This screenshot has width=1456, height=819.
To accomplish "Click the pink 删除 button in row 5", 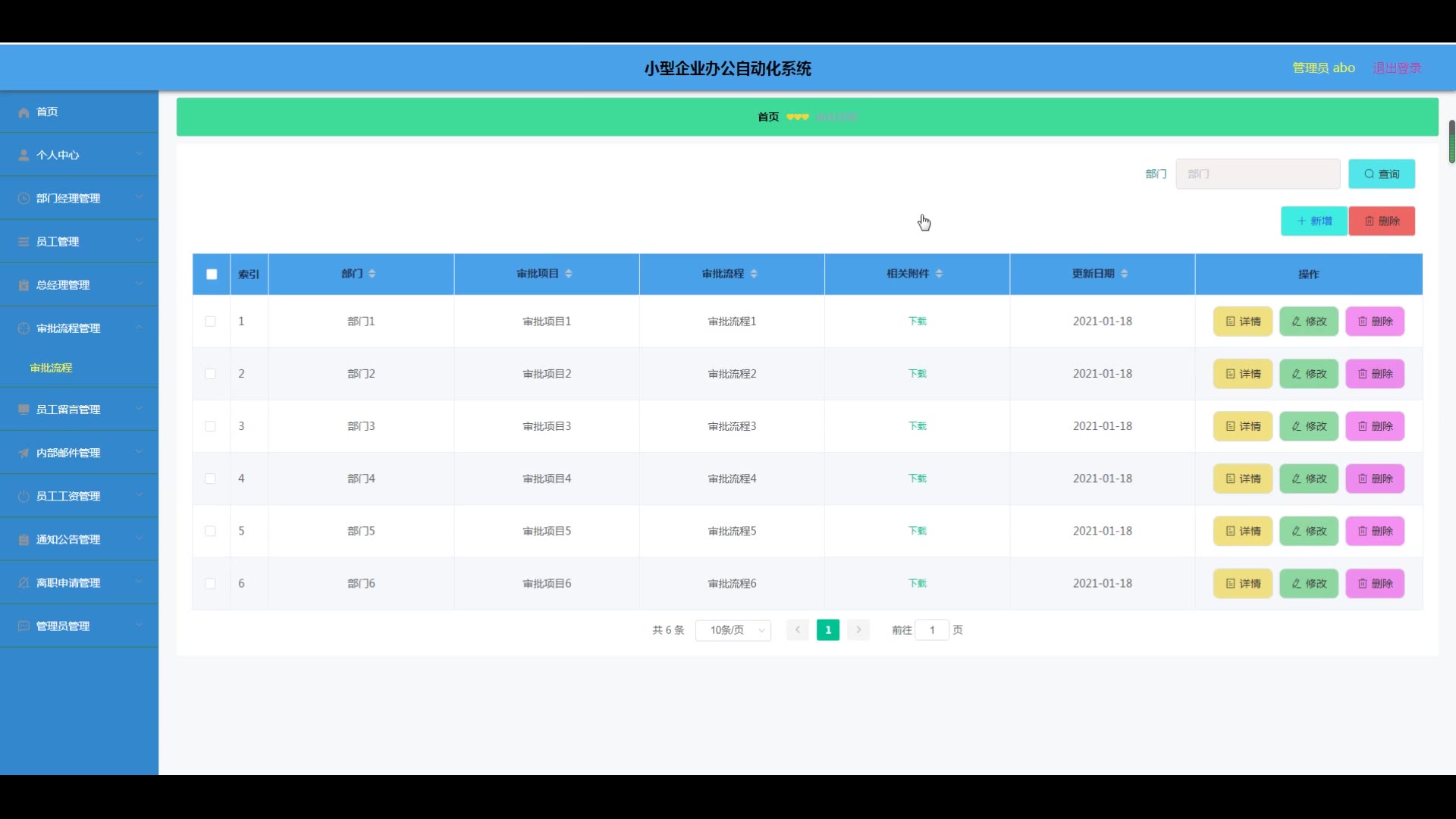I will tap(1374, 531).
